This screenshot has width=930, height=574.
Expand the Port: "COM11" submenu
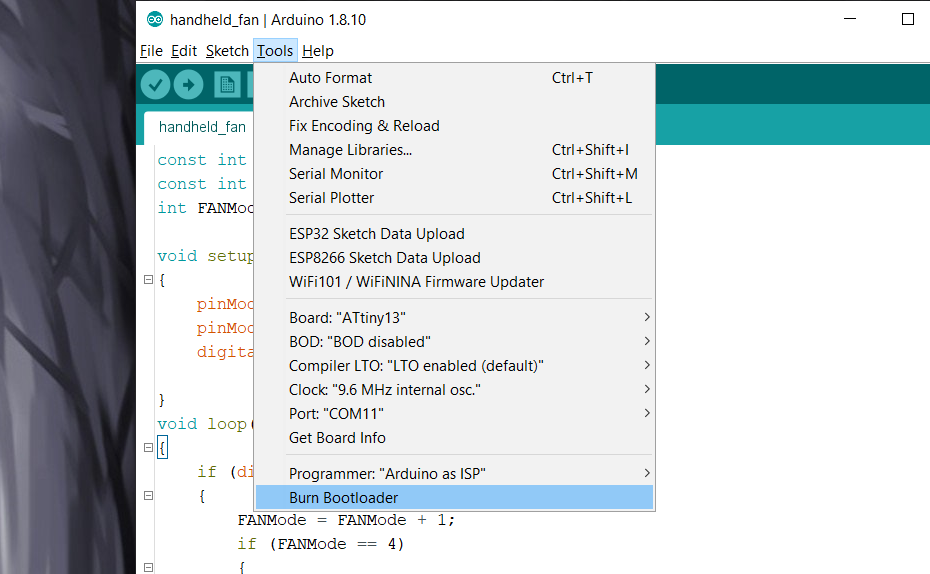455,414
